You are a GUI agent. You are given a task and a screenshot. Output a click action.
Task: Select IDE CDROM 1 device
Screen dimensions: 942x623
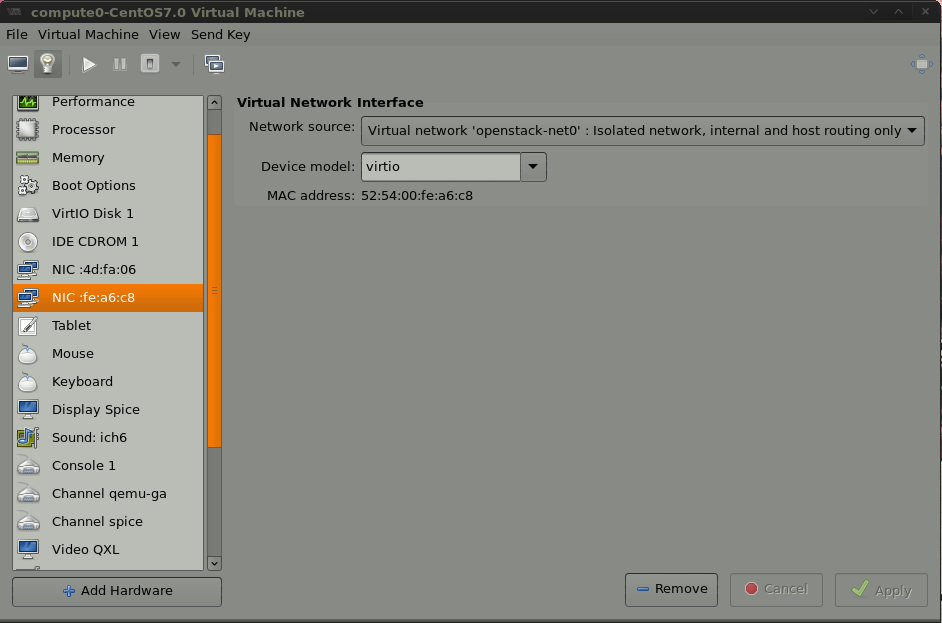point(95,242)
